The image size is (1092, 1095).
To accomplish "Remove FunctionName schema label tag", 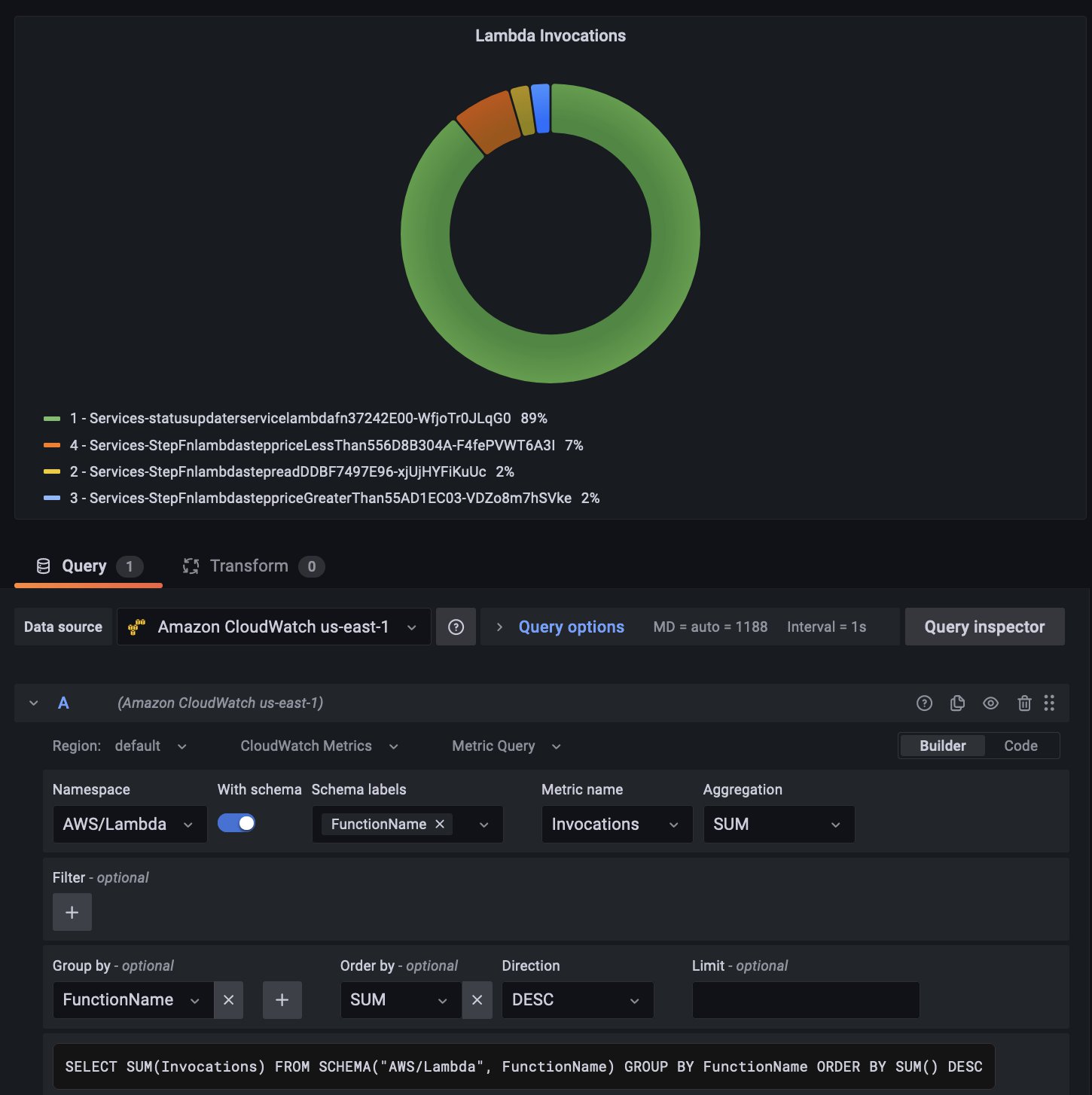I will (x=440, y=824).
